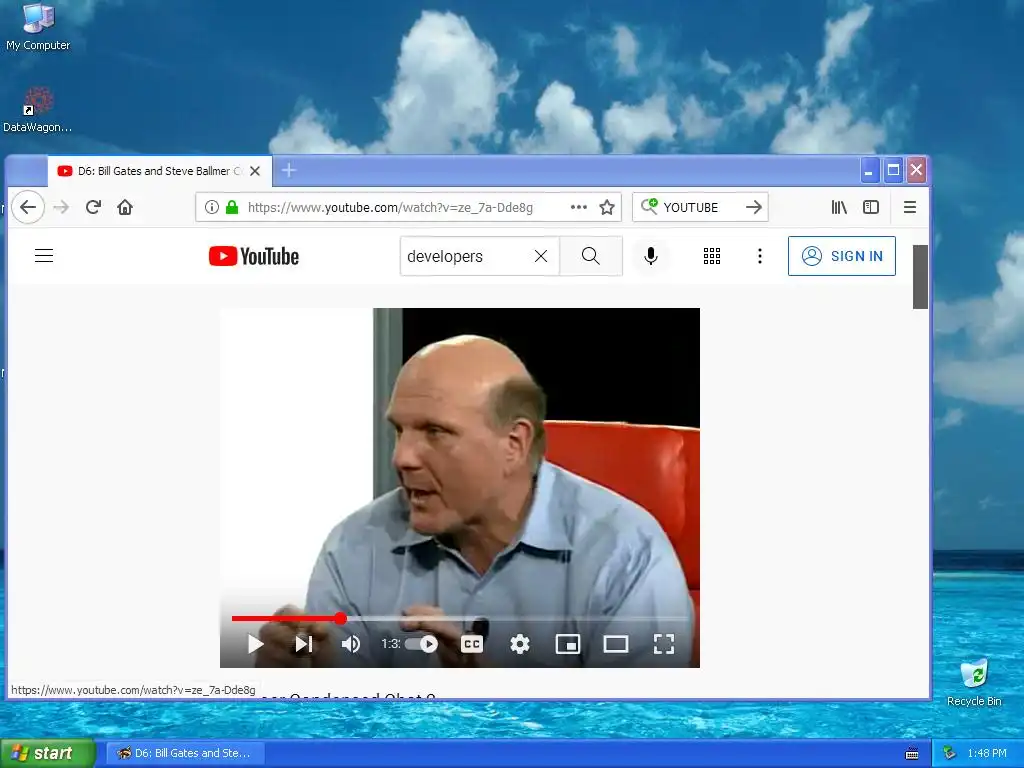The width and height of the screenshot is (1024, 768).
Task: Minimize the browser window
Action: [869, 171]
